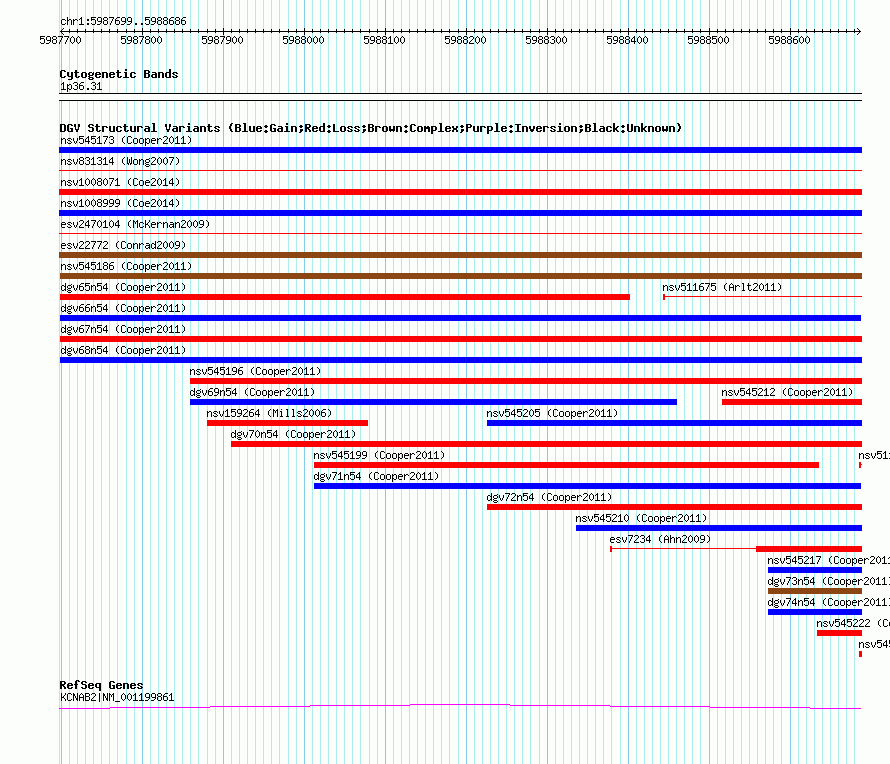This screenshot has width=890, height=764.
Task: Select the brown dgv73n54 complex bar
Action: 815,591
